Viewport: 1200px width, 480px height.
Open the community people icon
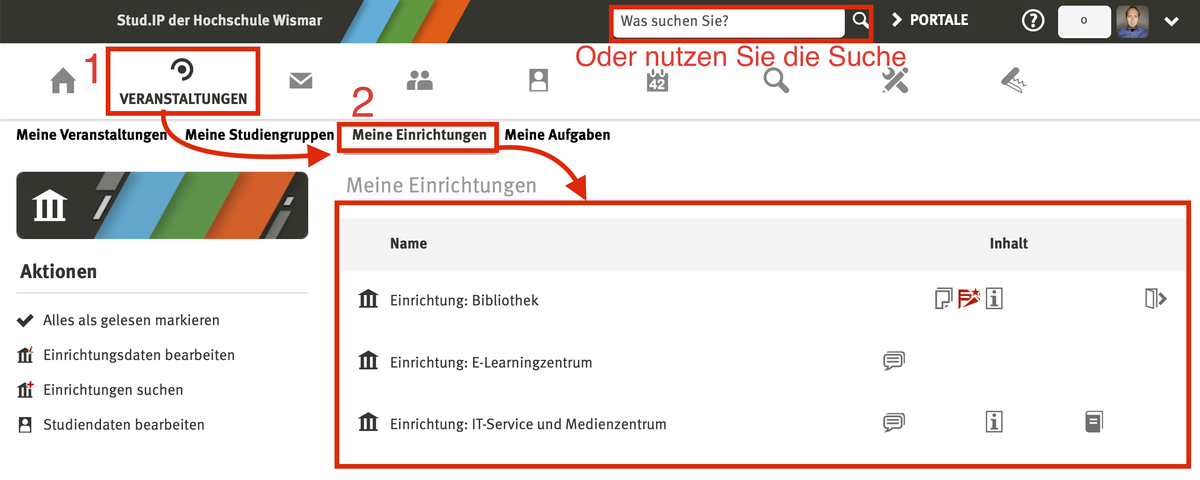420,81
